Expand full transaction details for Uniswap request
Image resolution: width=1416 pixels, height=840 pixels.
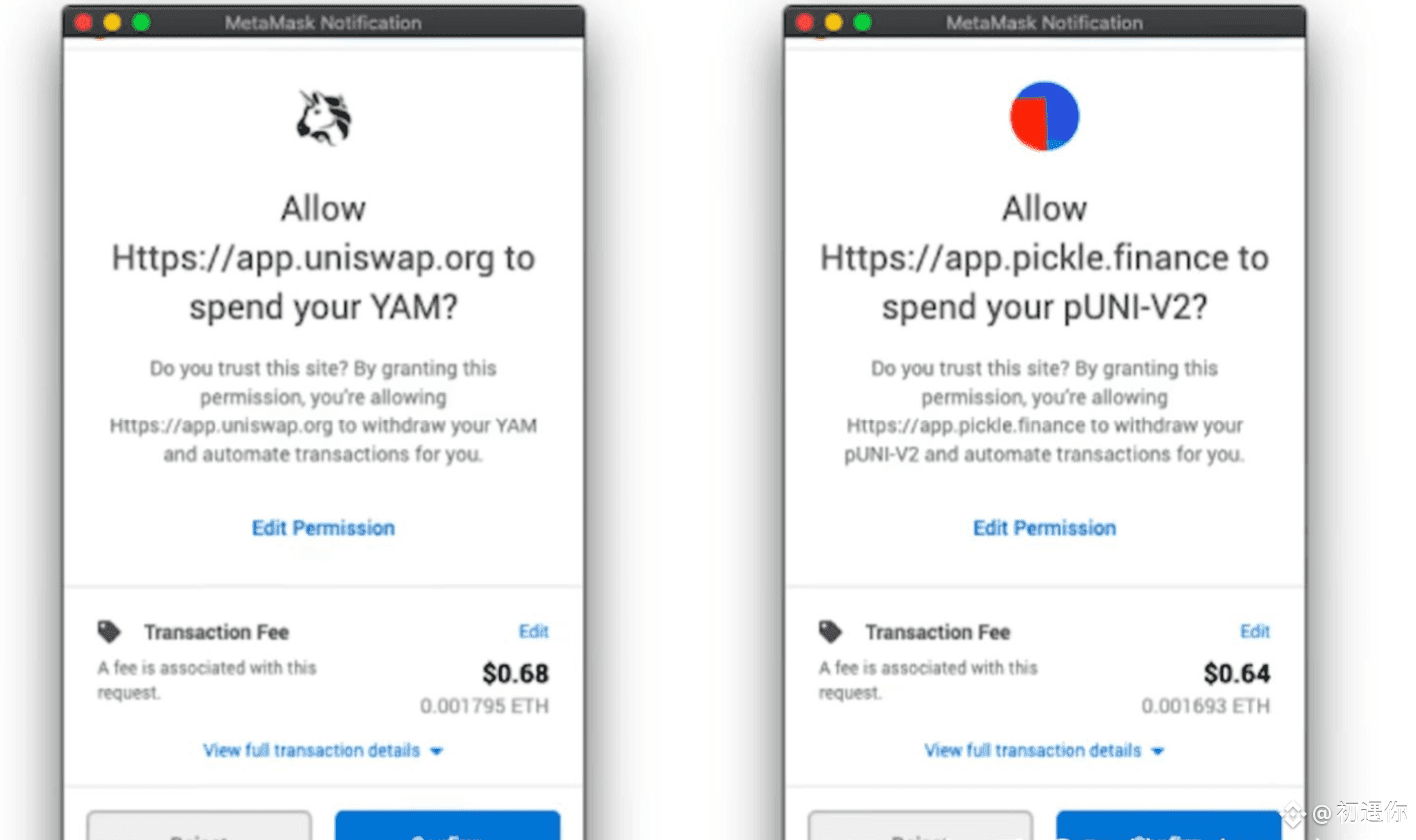pyautogui.click(x=312, y=750)
